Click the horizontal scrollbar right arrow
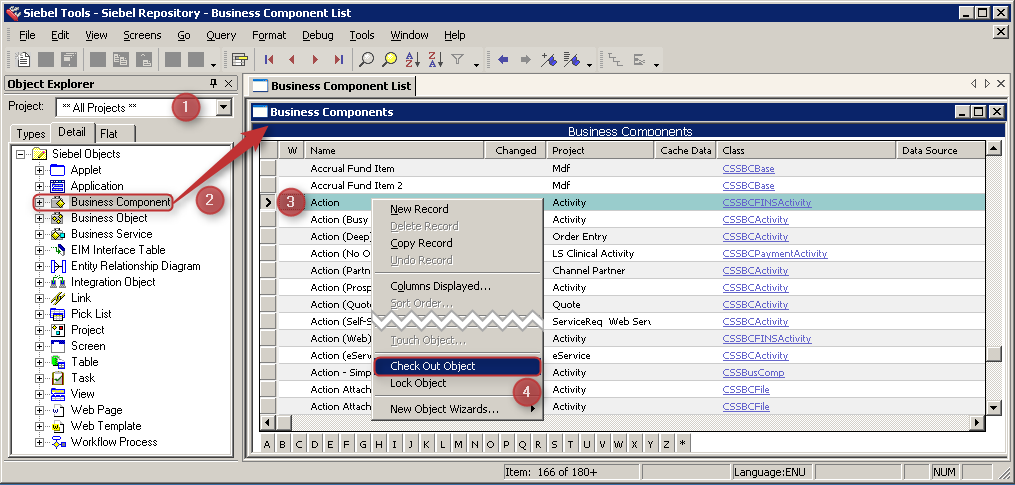 point(977,422)
